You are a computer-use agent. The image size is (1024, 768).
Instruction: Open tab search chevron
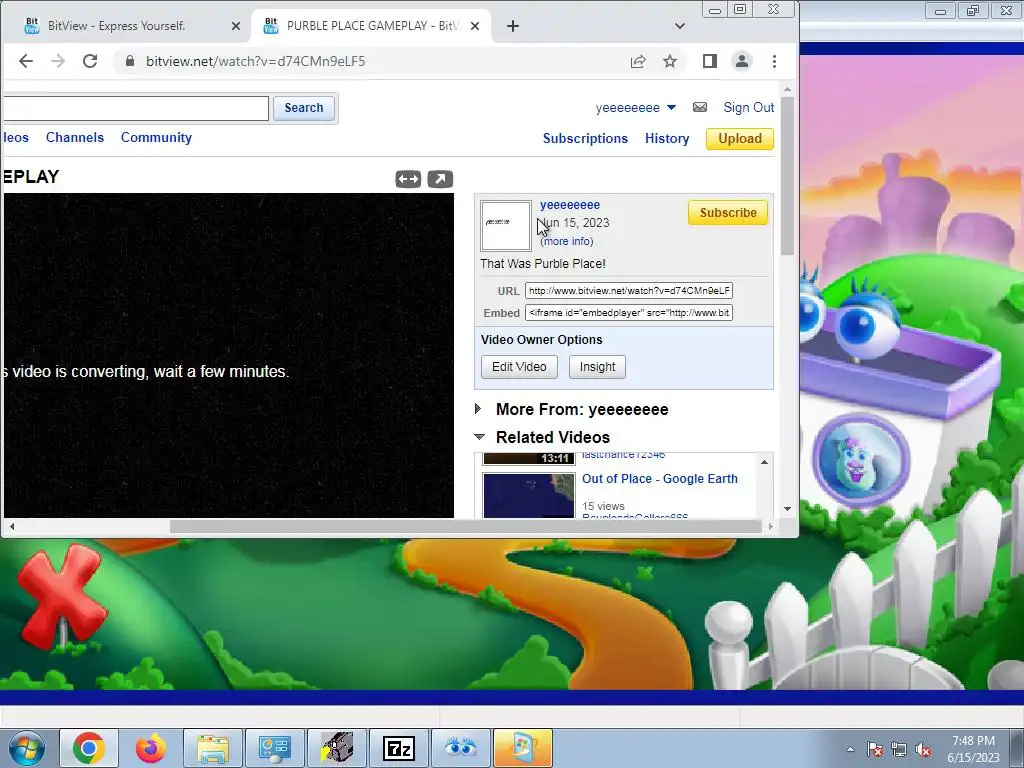[x=680, y=26]
